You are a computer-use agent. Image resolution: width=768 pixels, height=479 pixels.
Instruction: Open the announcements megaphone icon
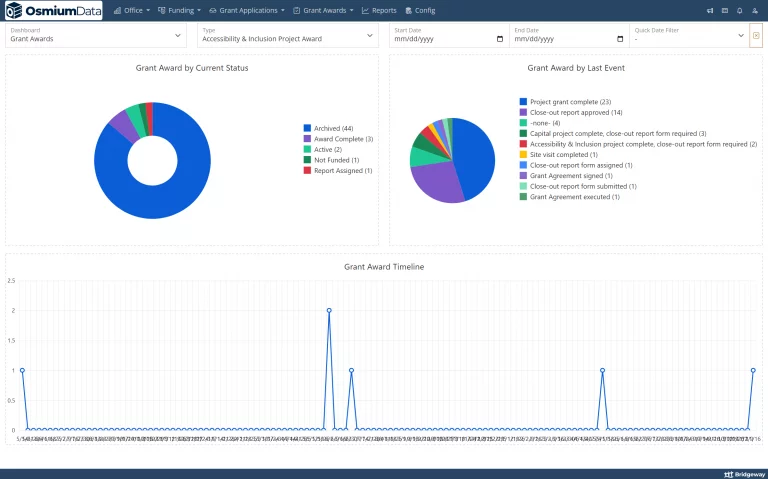710,10
